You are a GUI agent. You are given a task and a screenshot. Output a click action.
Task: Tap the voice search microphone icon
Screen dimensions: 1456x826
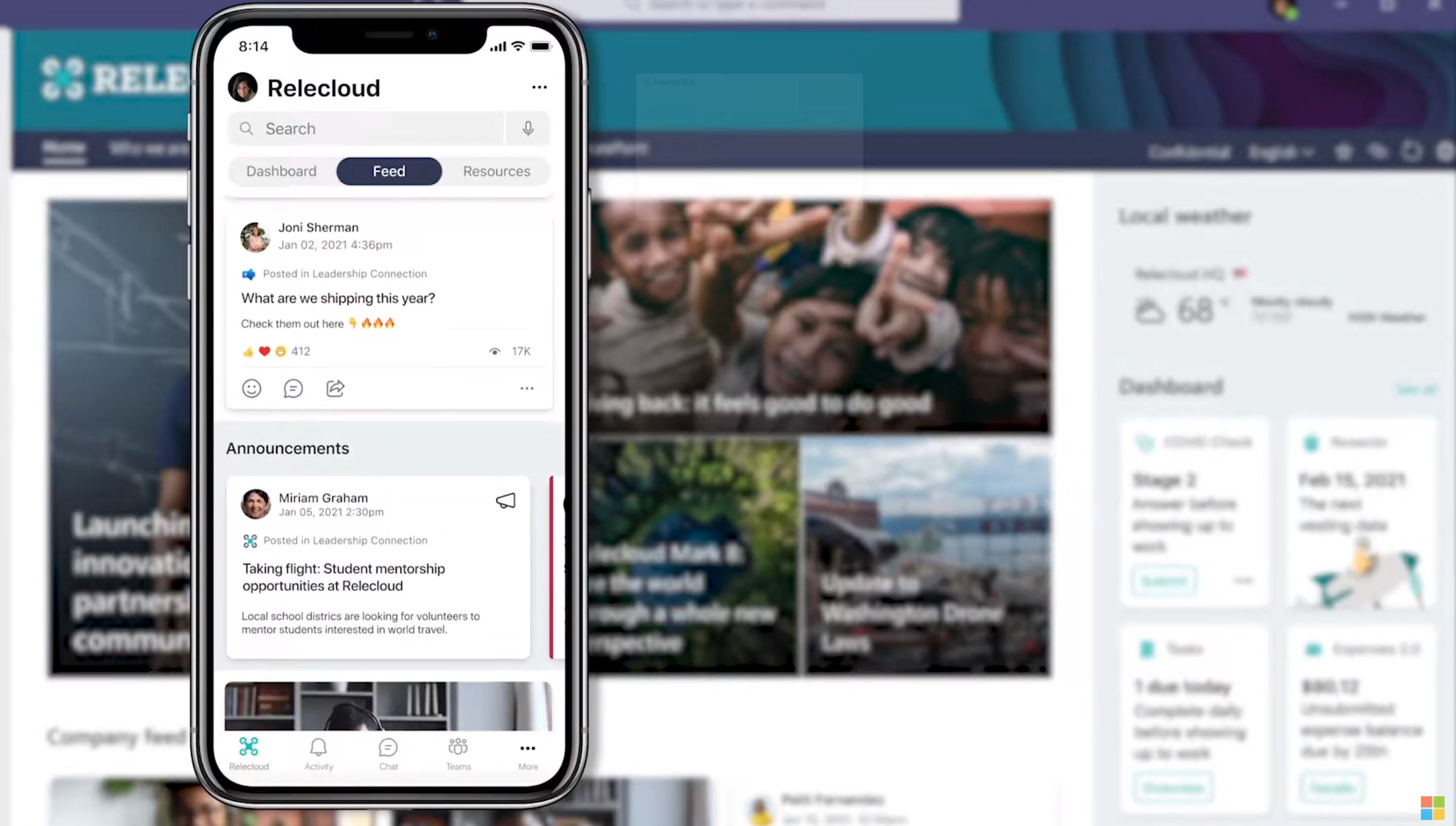pos(528,128)
